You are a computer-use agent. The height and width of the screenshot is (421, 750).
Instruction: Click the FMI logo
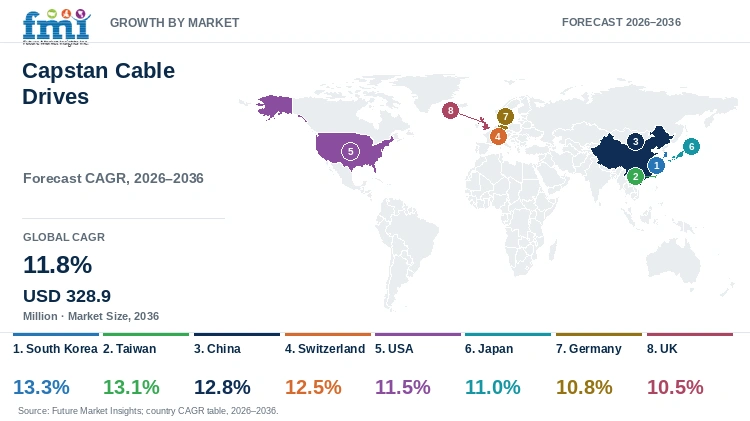coord(56,27)
